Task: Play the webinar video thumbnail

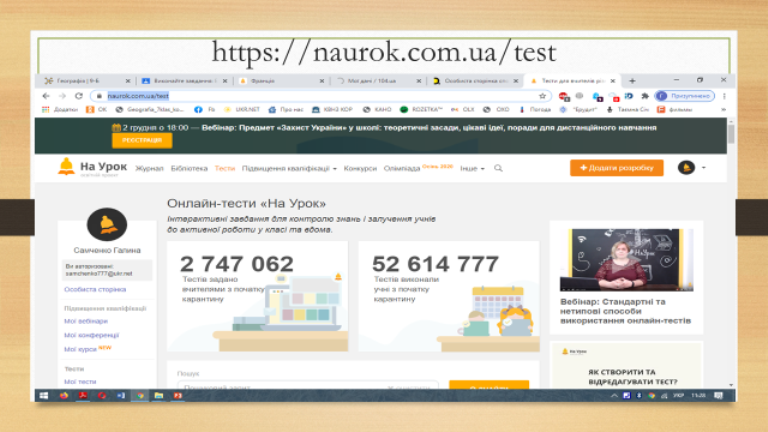Action: tap(626, 260)
